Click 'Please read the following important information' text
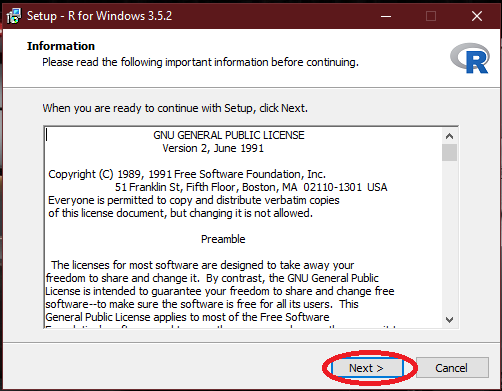 point(200,62)
